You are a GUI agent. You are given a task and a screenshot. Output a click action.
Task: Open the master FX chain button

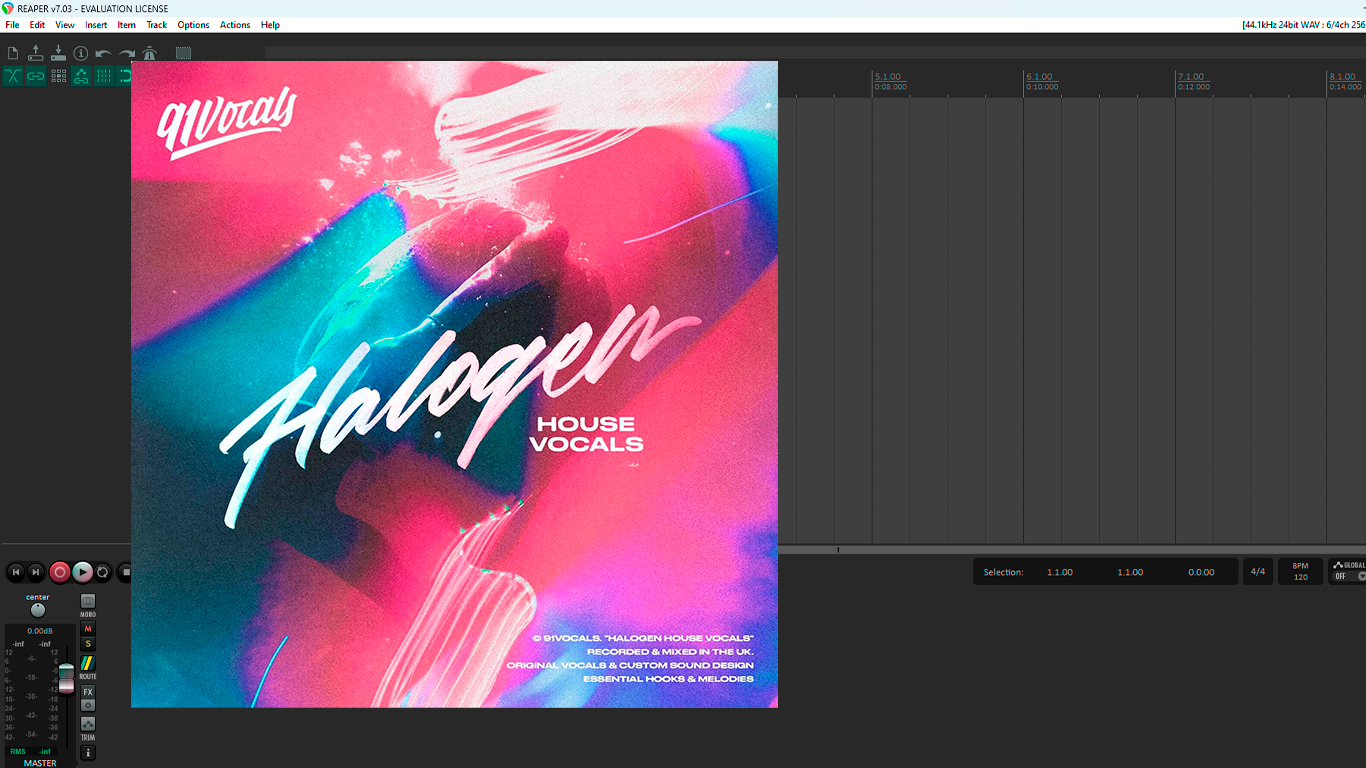point(88,692)
